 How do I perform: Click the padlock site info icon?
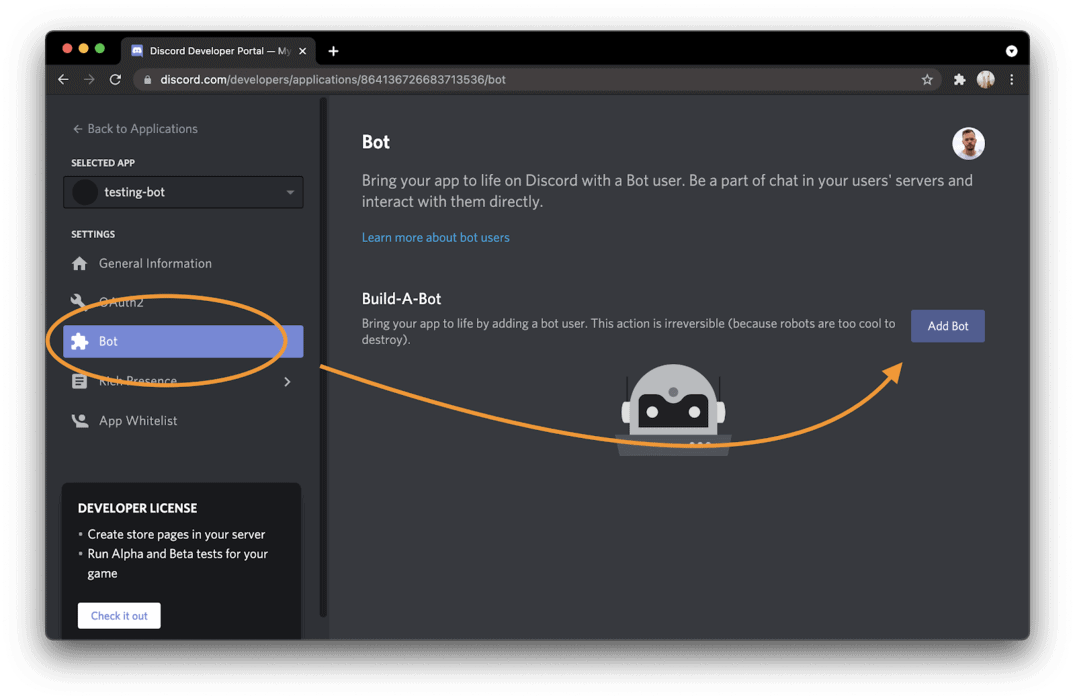[x=147, y=80]
